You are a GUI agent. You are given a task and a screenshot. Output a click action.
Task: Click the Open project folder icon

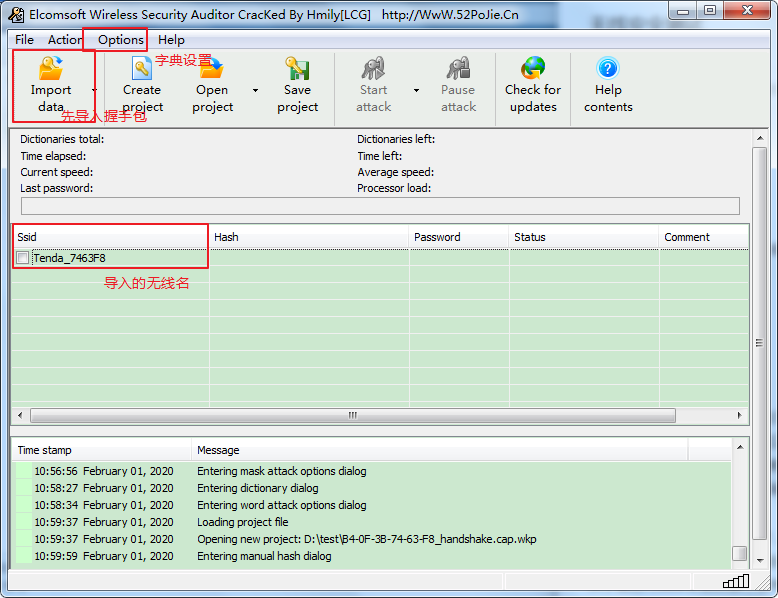pyautogui.click(x=212, y=68)
